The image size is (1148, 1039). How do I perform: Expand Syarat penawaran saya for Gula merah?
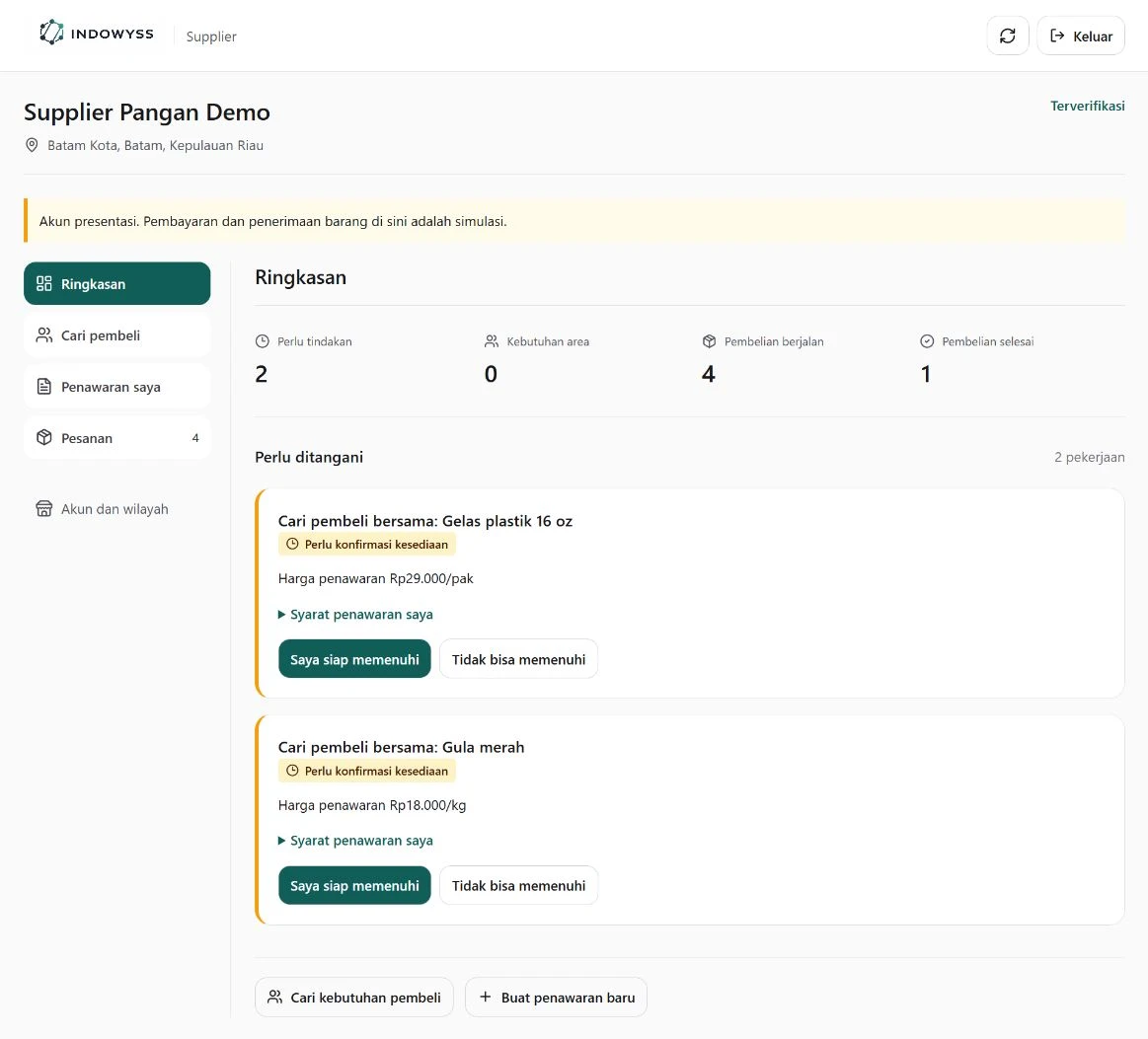tap(355, 841)
